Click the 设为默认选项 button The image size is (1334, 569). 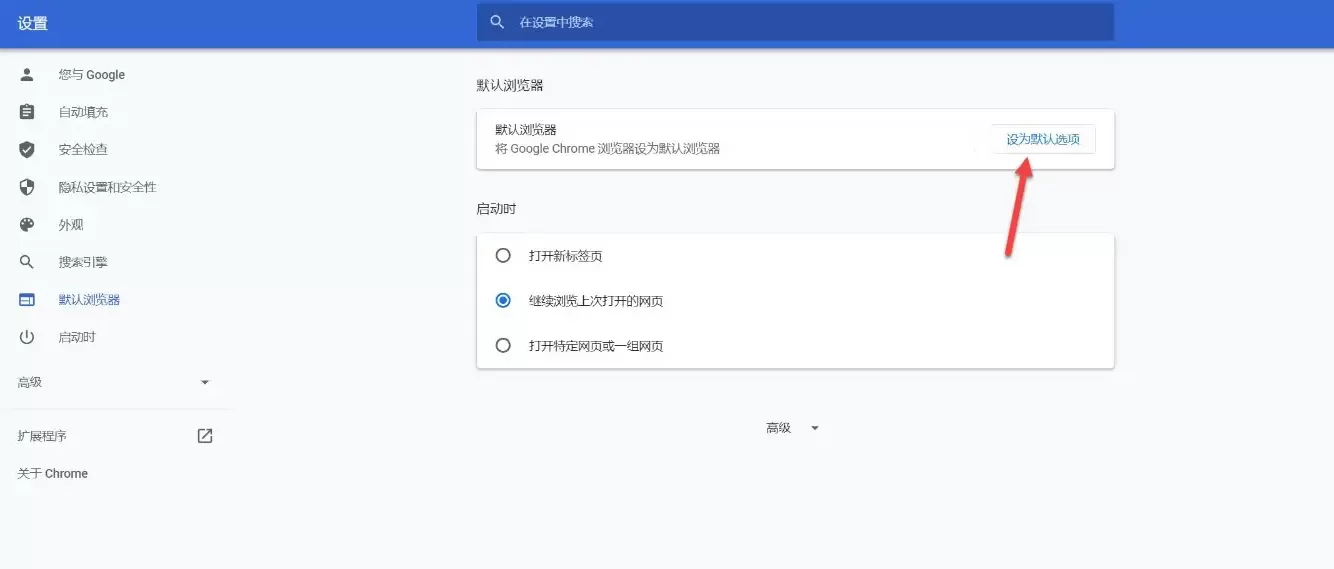click(x=1043, y=139)
